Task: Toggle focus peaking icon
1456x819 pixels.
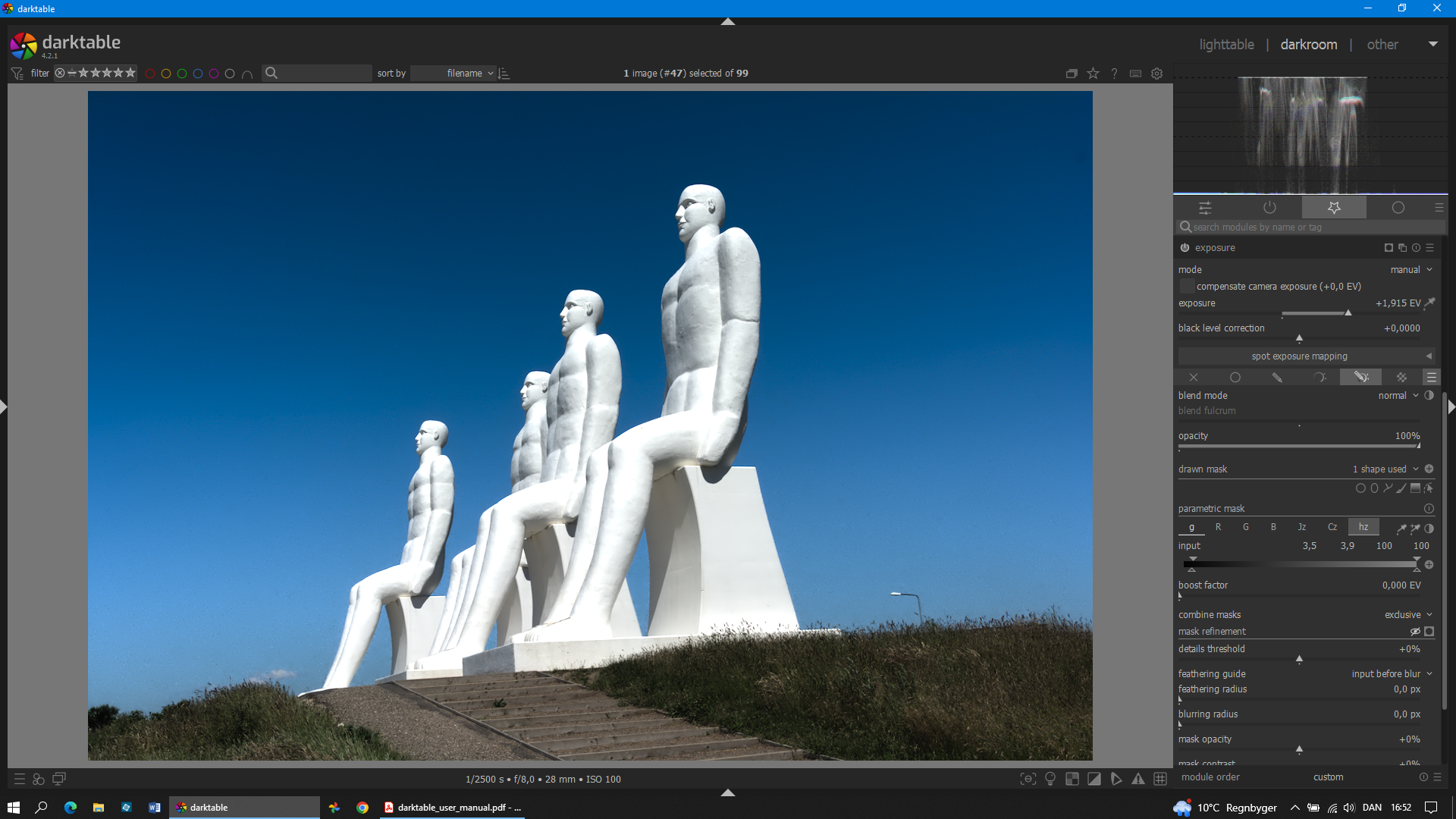Action: pyautogui.click(x=1028, y=779)
